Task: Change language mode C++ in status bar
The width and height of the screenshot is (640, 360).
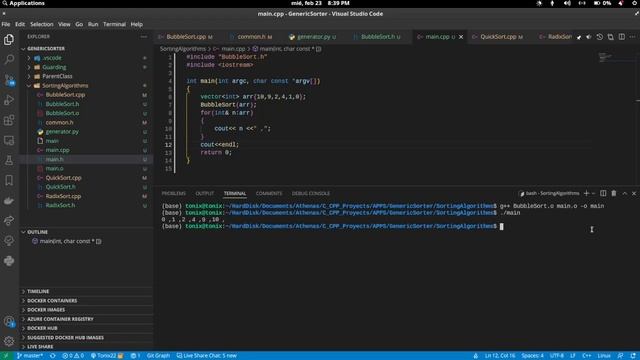Action: [x=587, y=356]
